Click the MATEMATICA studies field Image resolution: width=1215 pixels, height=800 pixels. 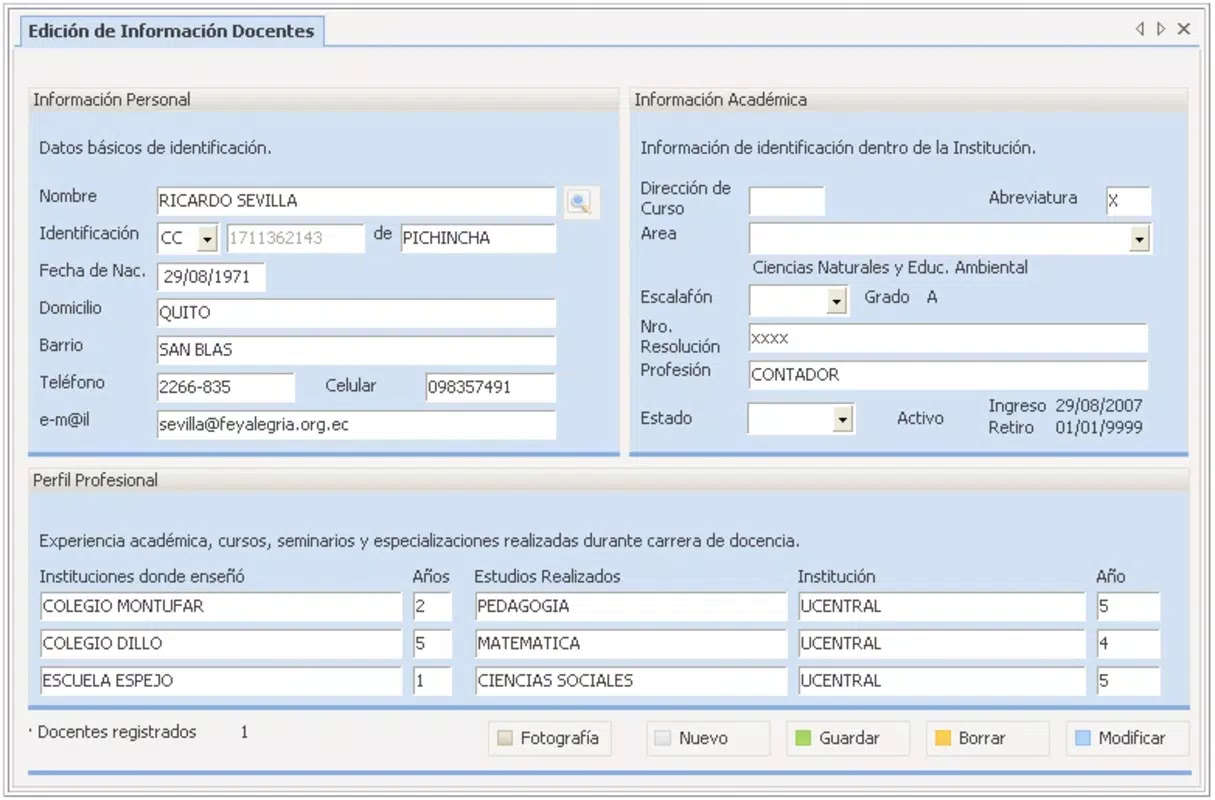coord(631,644)
